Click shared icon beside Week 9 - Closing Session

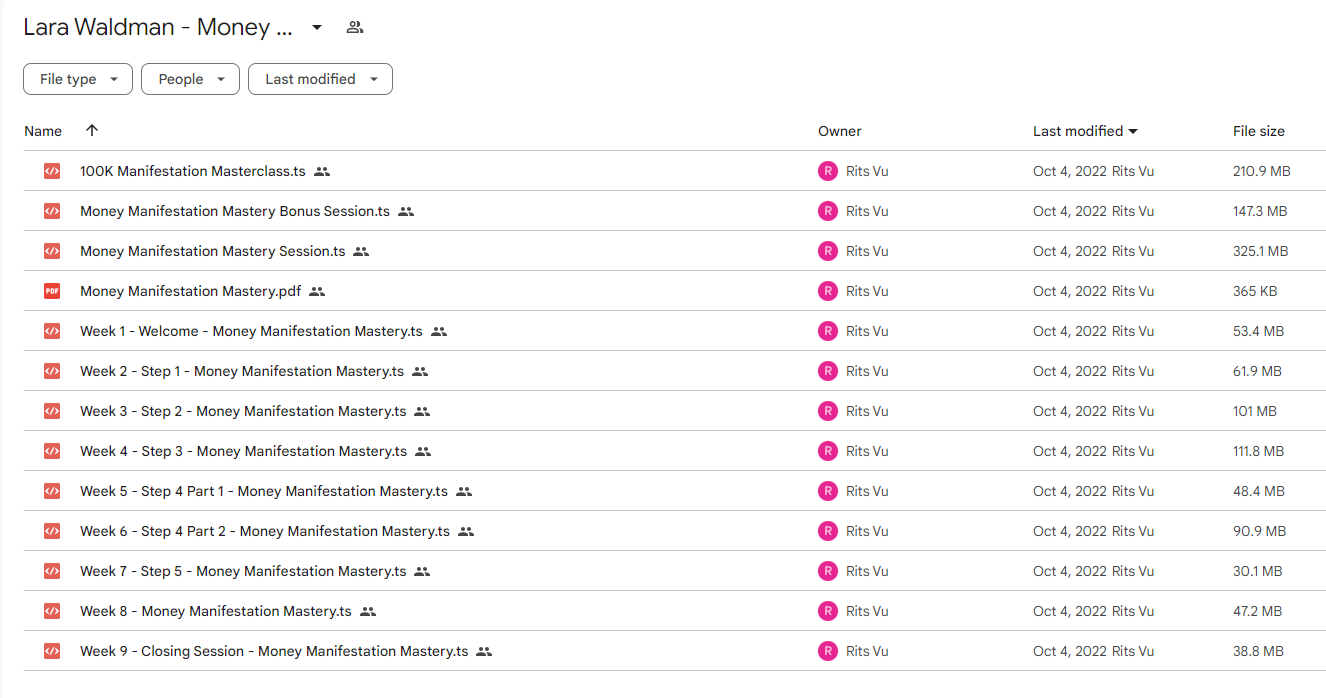click(485, 651)
